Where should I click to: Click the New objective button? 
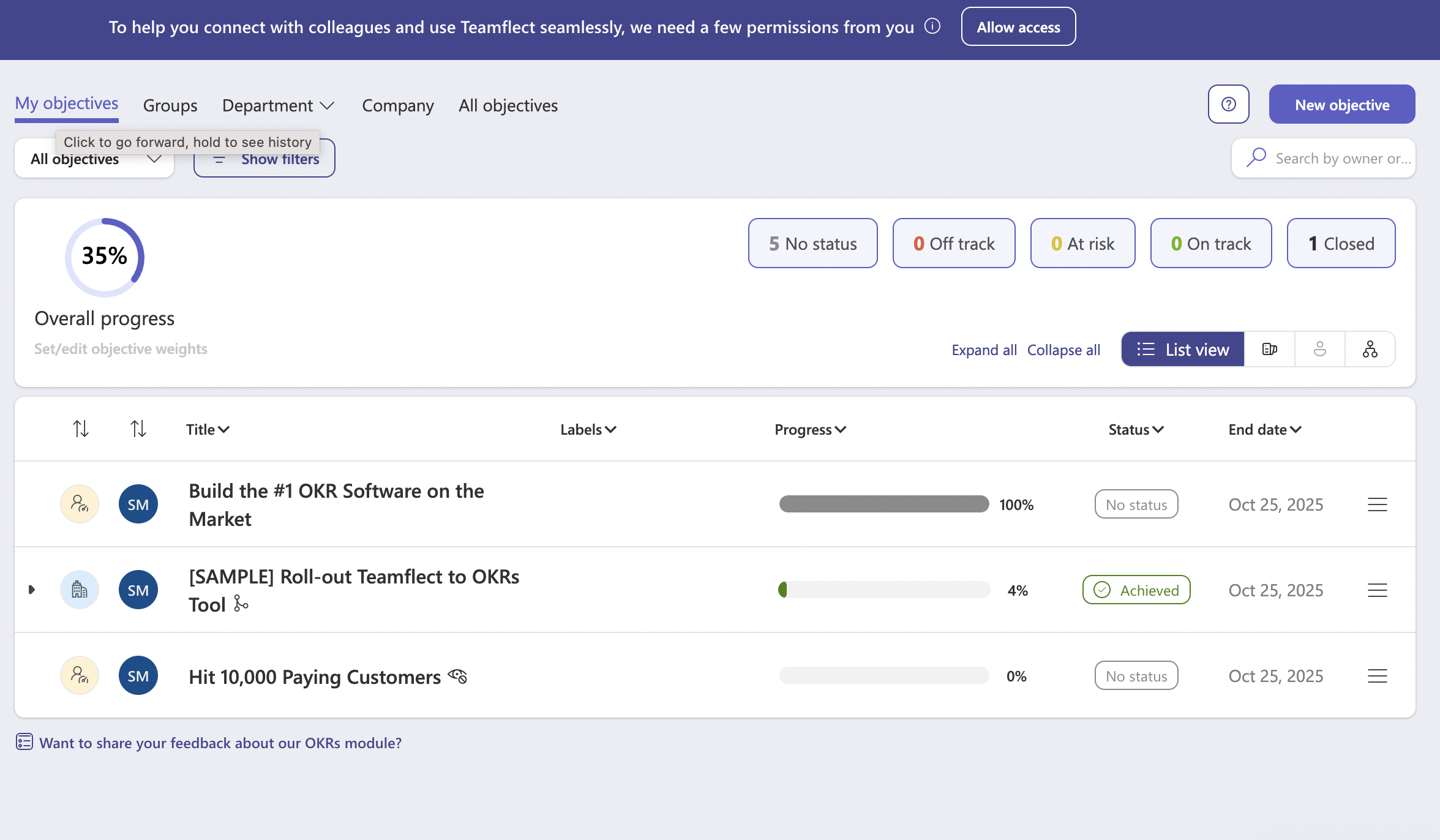pyautogui.click(x=1341, y=105)
